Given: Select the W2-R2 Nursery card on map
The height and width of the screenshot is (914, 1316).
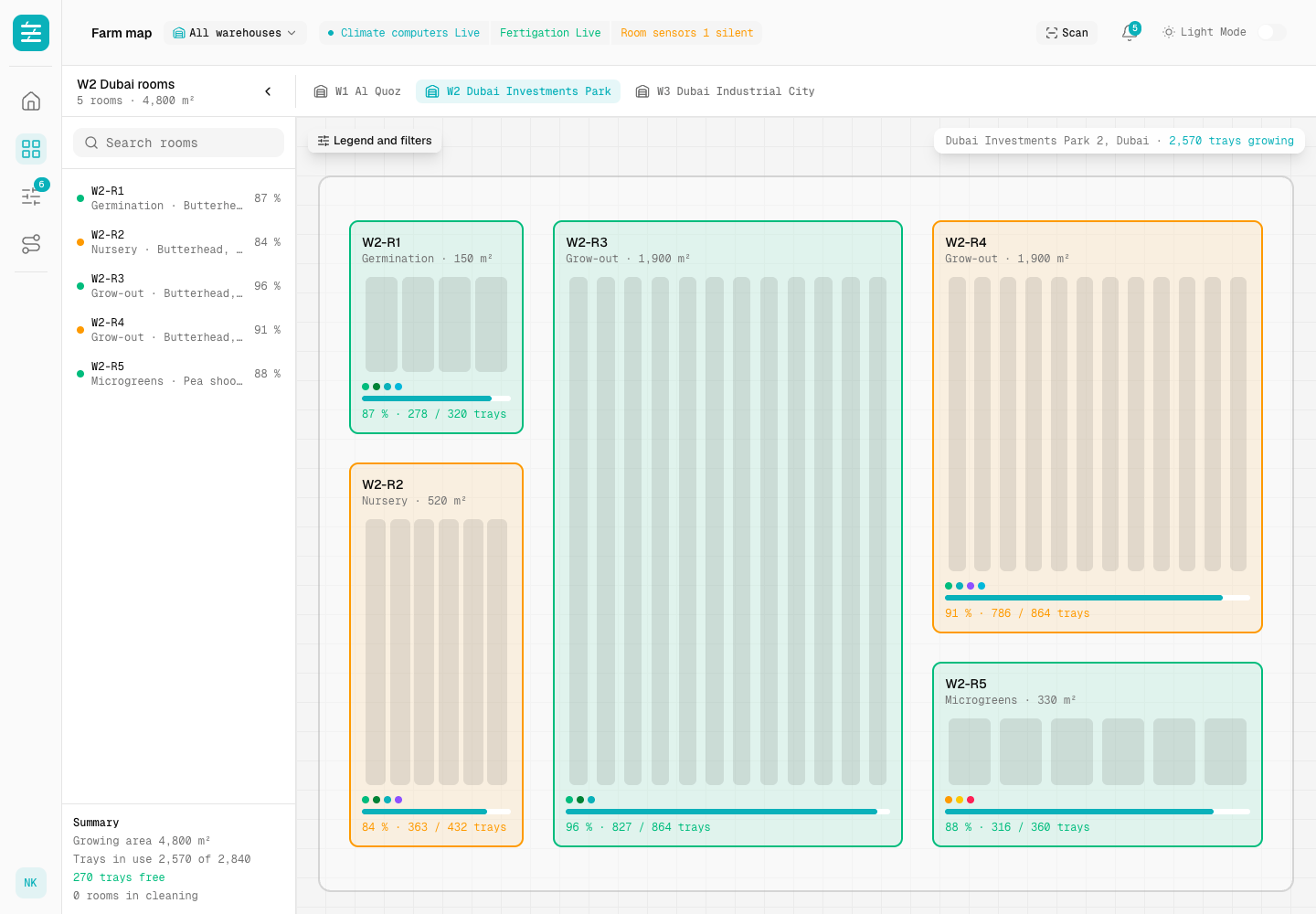Looking at the screenshot, I should (436, 654).
